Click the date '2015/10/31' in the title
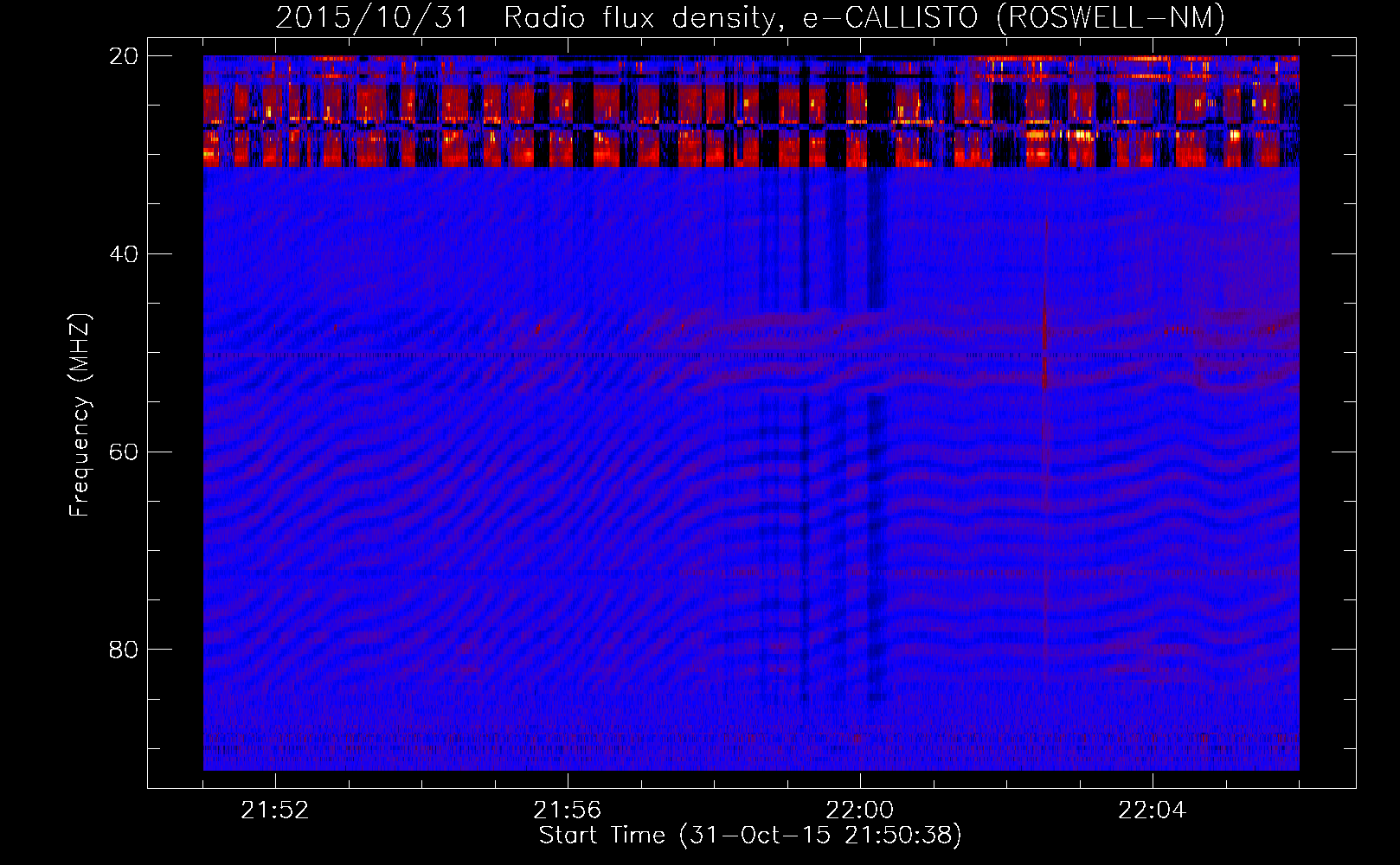This screenshot has height=865, width=1400. (x=372, y=17)
